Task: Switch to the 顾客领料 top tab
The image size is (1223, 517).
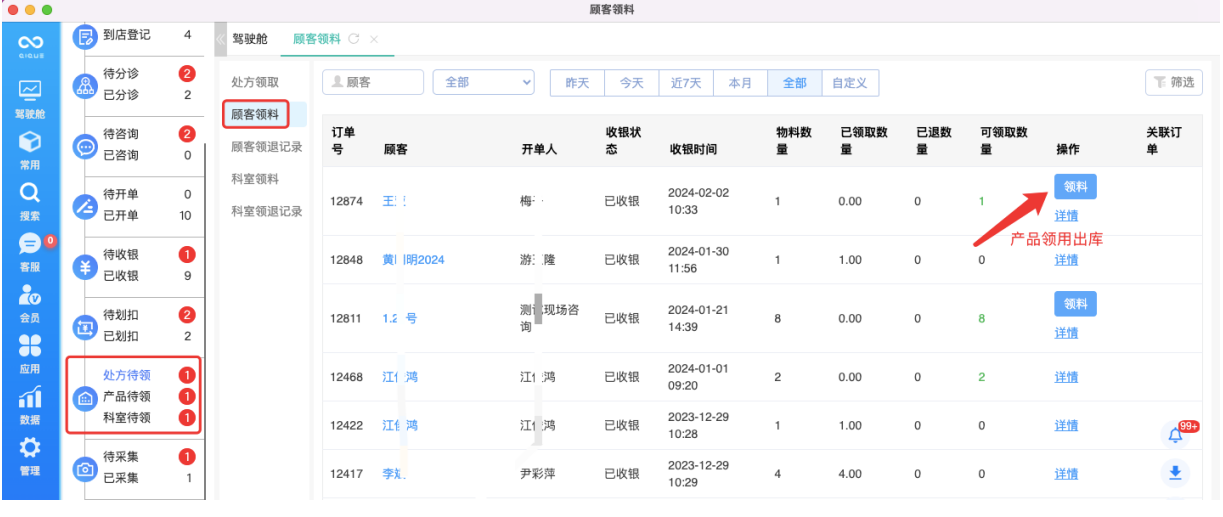Action: click(316, 39)
